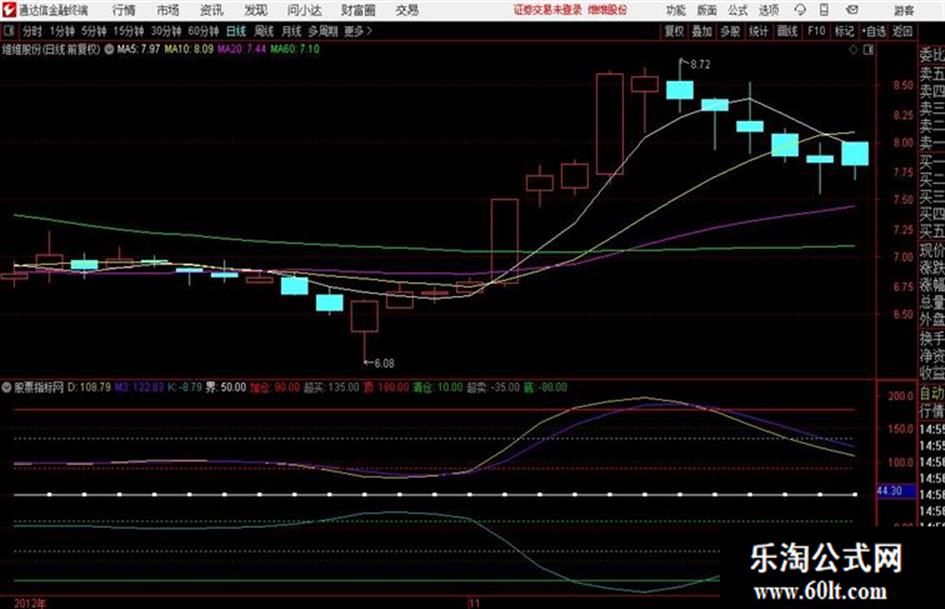The image size is (945, 609).
Task: Click the 多股 toolbar button
Action: tap(730, 31)
